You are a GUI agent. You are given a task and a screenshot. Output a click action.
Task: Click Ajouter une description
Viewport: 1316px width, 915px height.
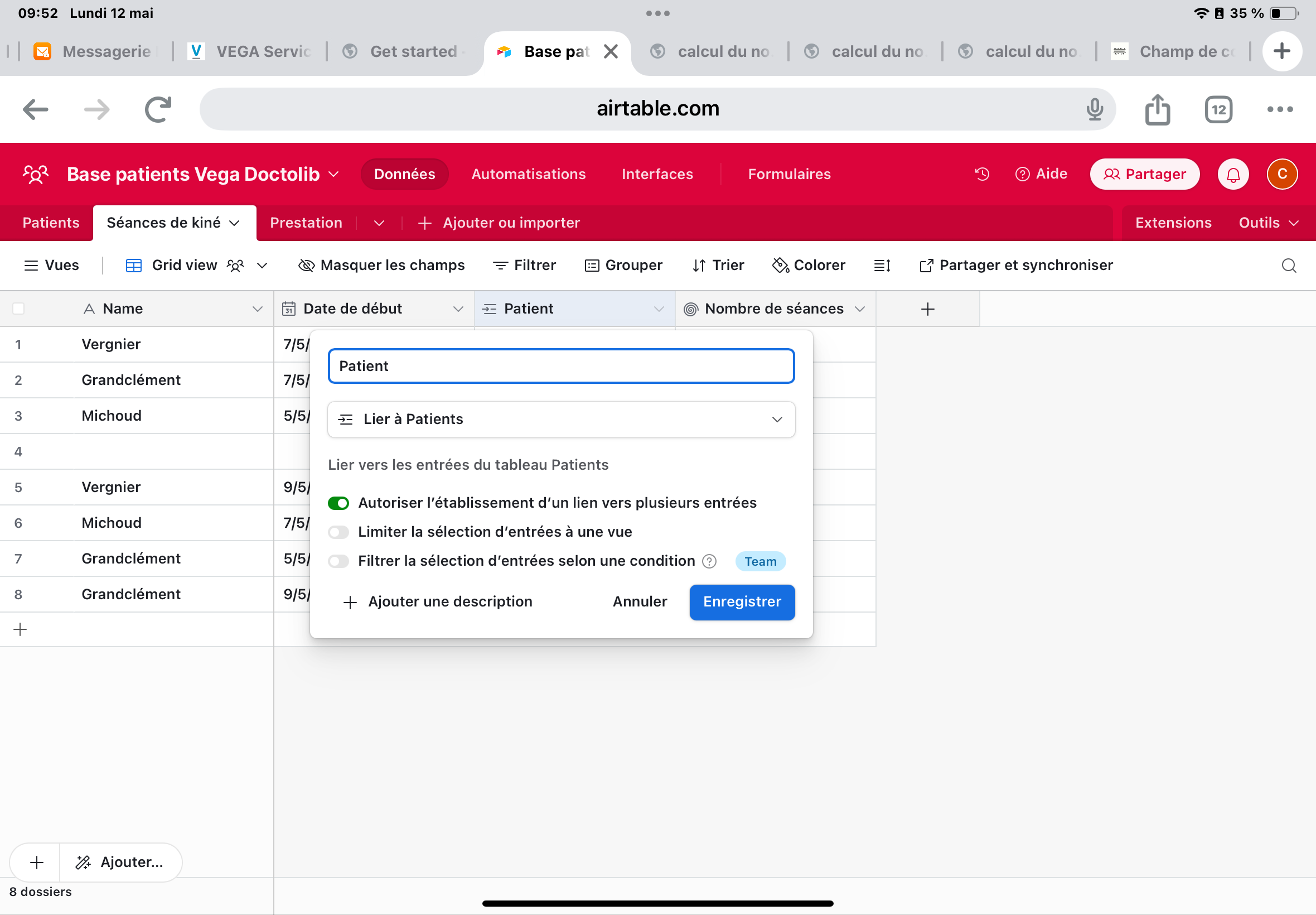pyautogui.click(x=438, y=602)
